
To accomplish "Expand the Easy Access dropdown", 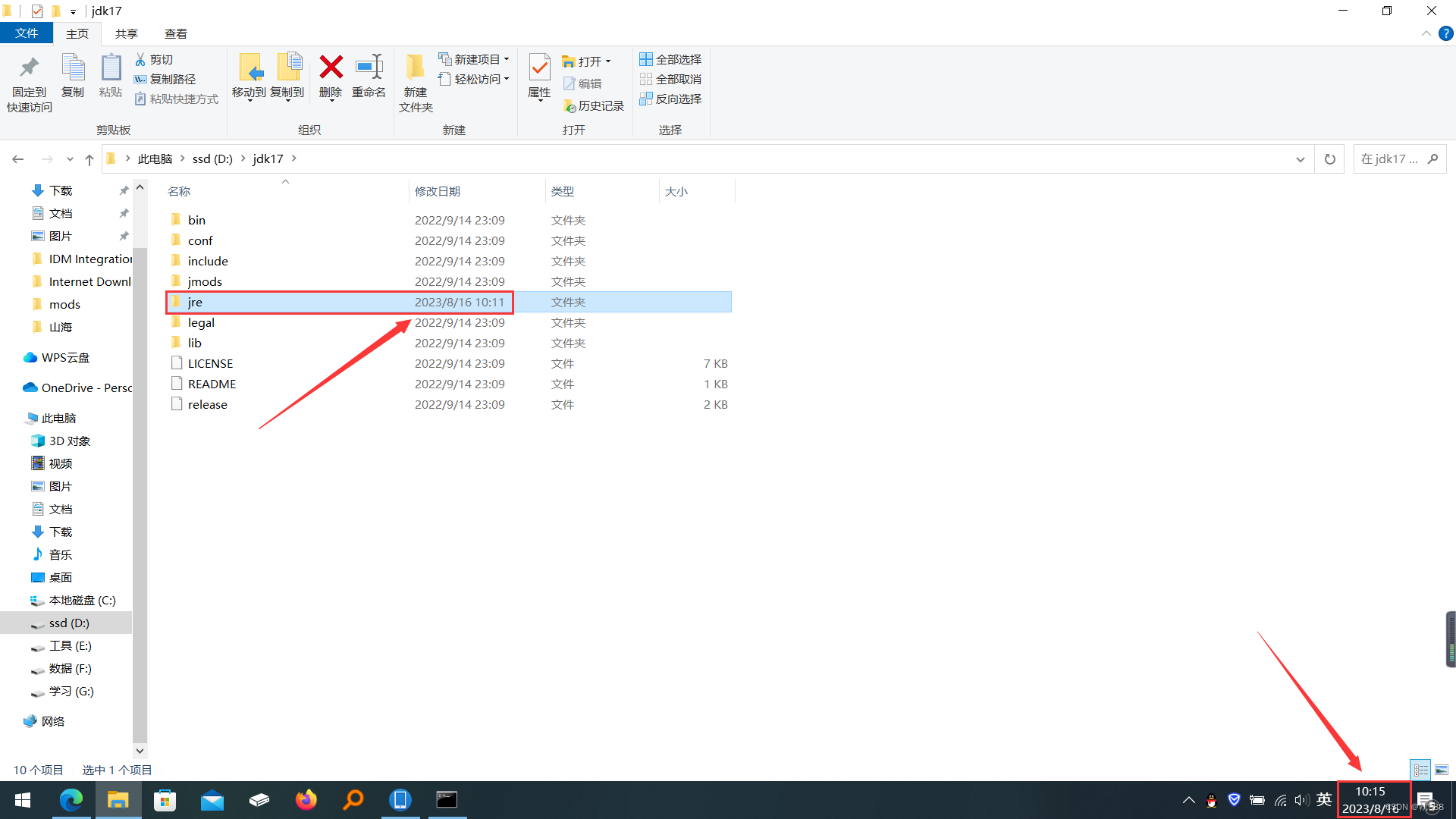I will click(475, 79).
